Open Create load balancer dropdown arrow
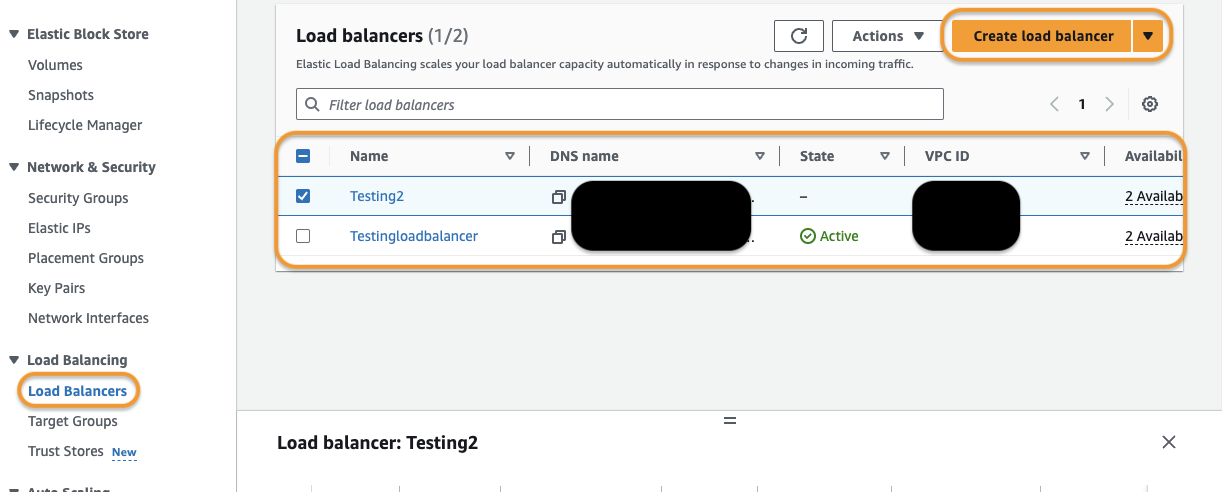This screenshot has height=492, width=1222. click(x=1148, y=36)
